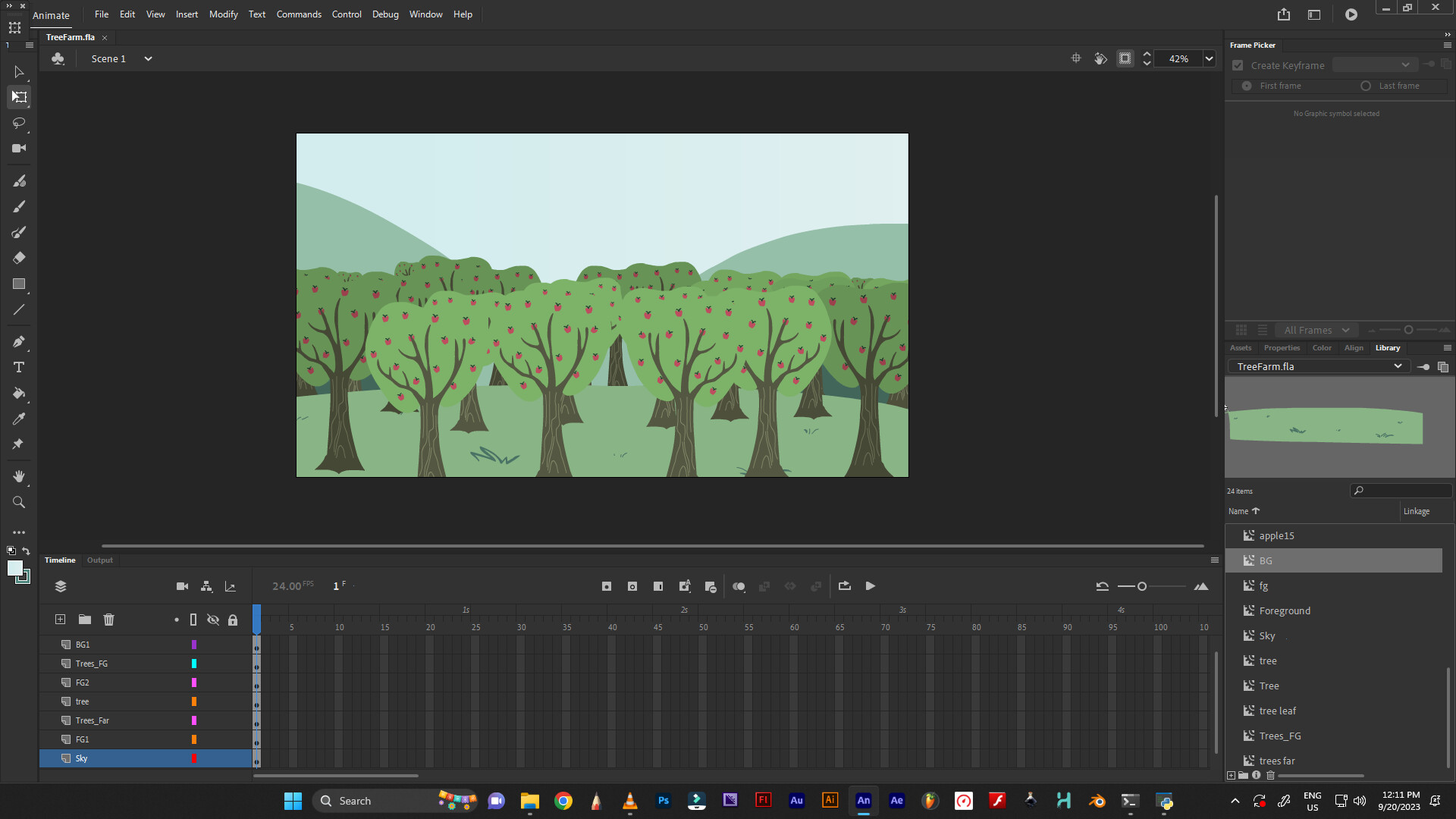Toggle hide all layers eye icon
Viewport: 1456px width, 819px height.
213,620
